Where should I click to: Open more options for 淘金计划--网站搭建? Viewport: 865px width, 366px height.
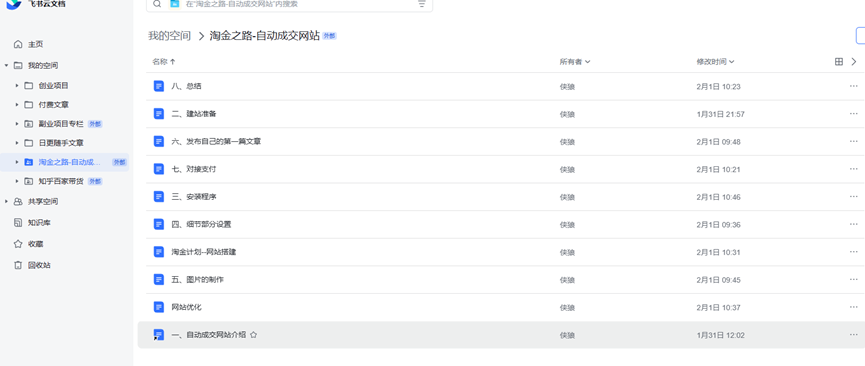[x=853, y=252]
